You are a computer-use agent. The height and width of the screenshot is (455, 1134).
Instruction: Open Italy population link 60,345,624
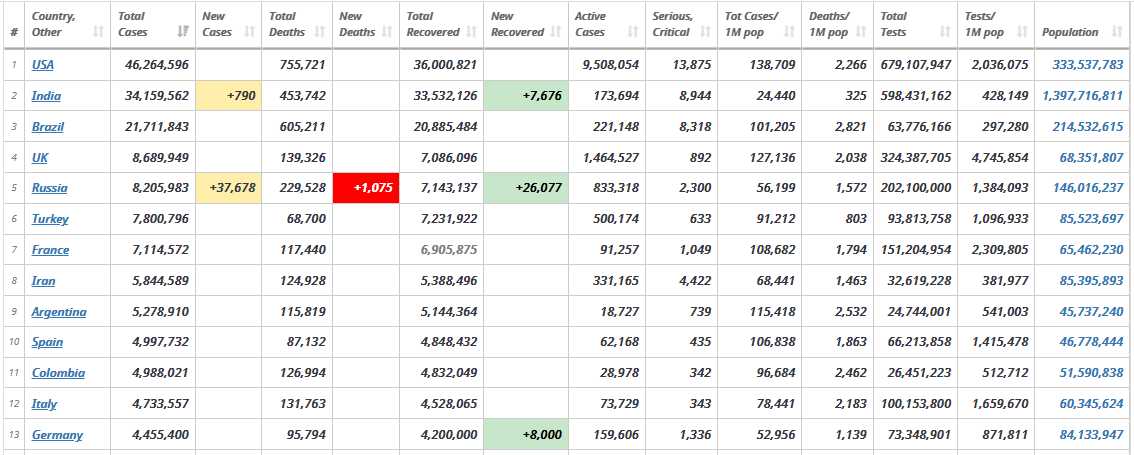point(1092,404)
